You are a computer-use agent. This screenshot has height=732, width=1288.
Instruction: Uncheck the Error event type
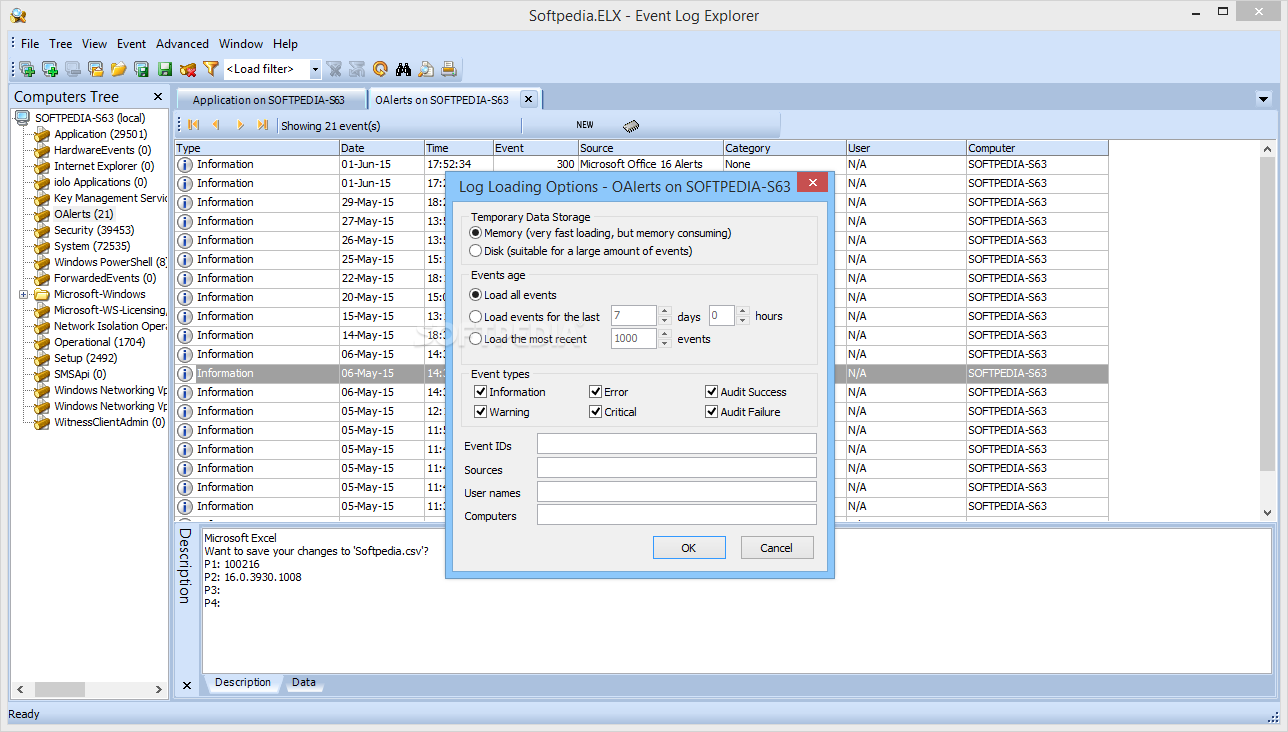pos(596,392)
